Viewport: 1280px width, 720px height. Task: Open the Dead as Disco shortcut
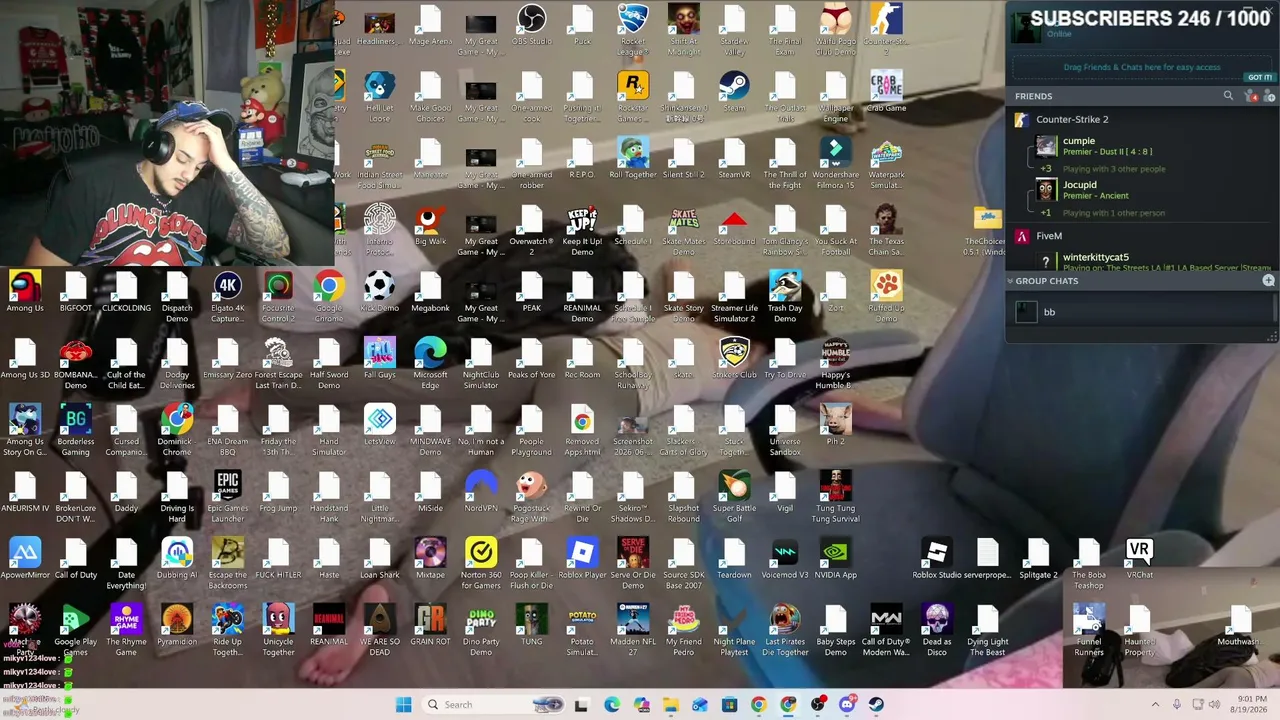coord(936,632)
